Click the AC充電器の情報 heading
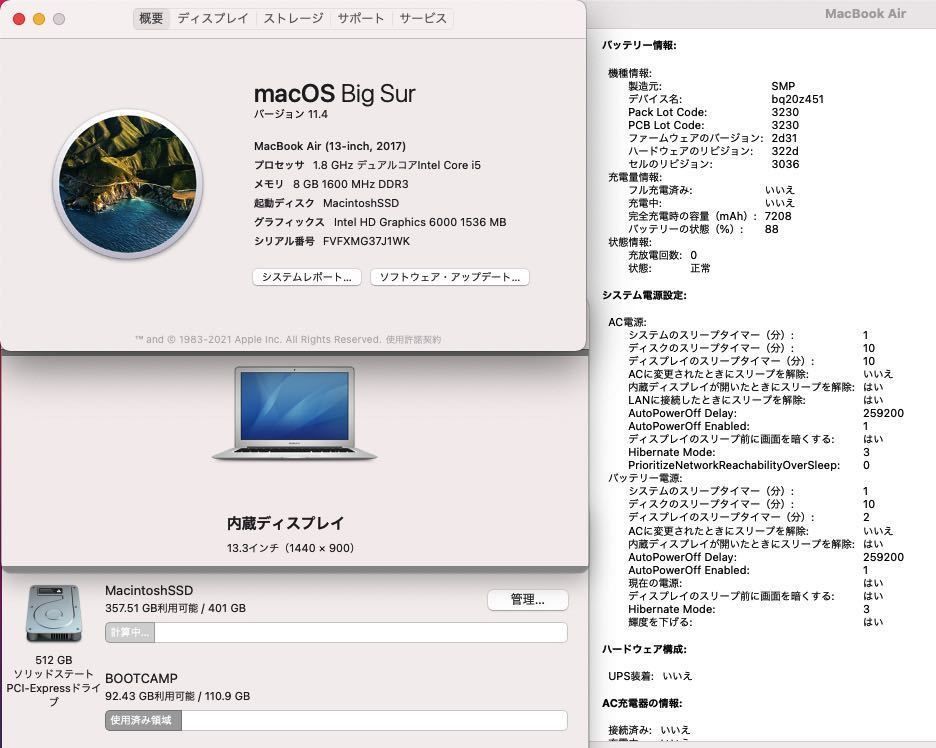The image size is (936, 748). pos(642,703)
